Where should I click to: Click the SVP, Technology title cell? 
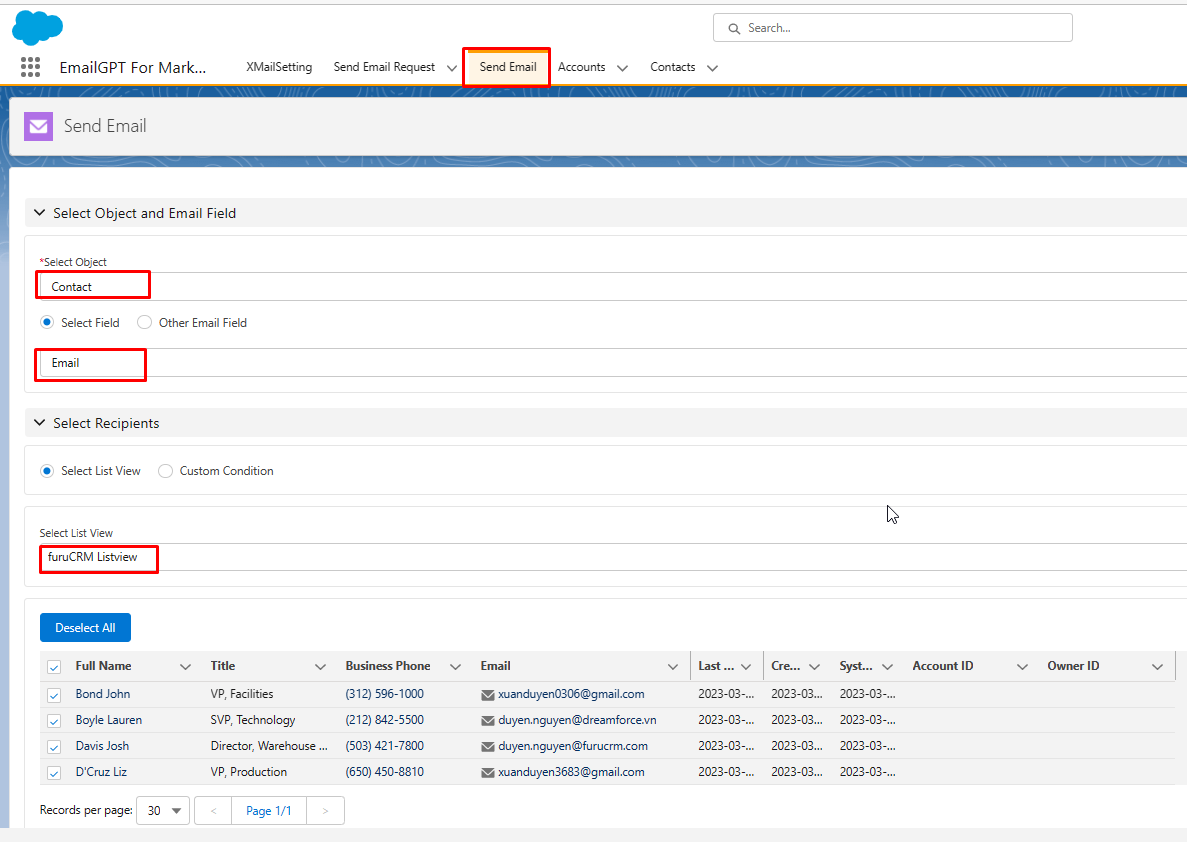253,720
